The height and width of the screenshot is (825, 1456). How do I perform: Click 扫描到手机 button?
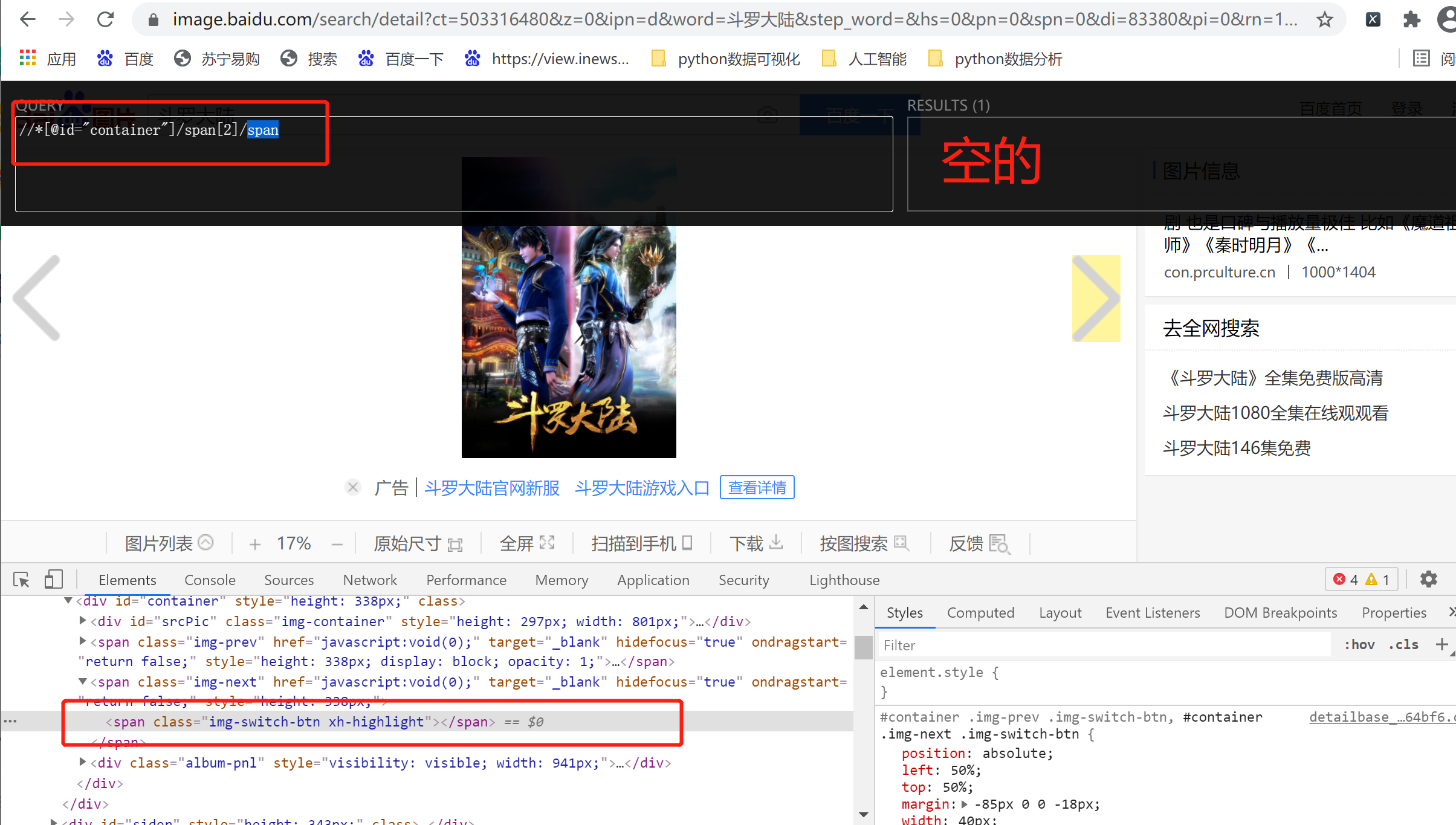pyautogui.click(x=642, y=543)
